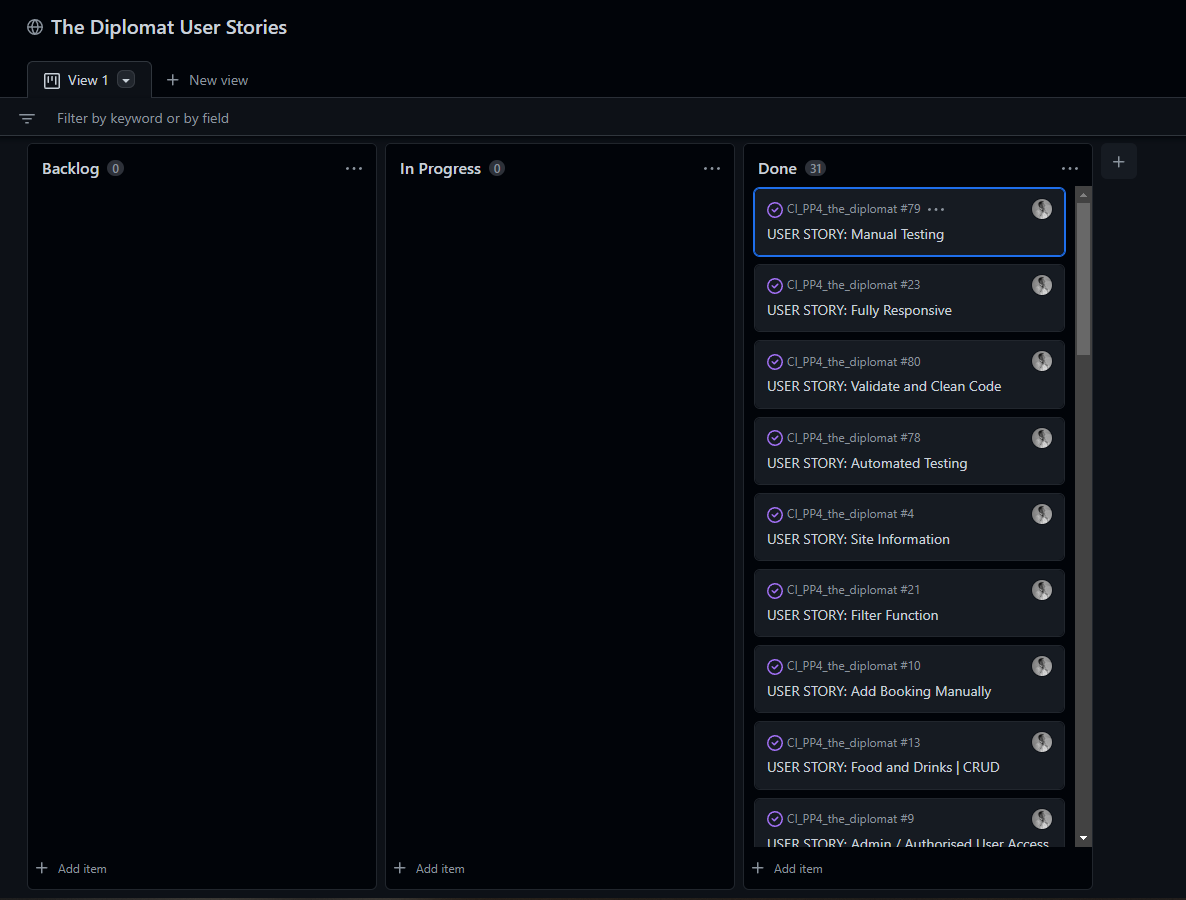Click The Diplomat User Stories project title
Image resolution: width=1186 pixels, height=900 pixels.
169,27
